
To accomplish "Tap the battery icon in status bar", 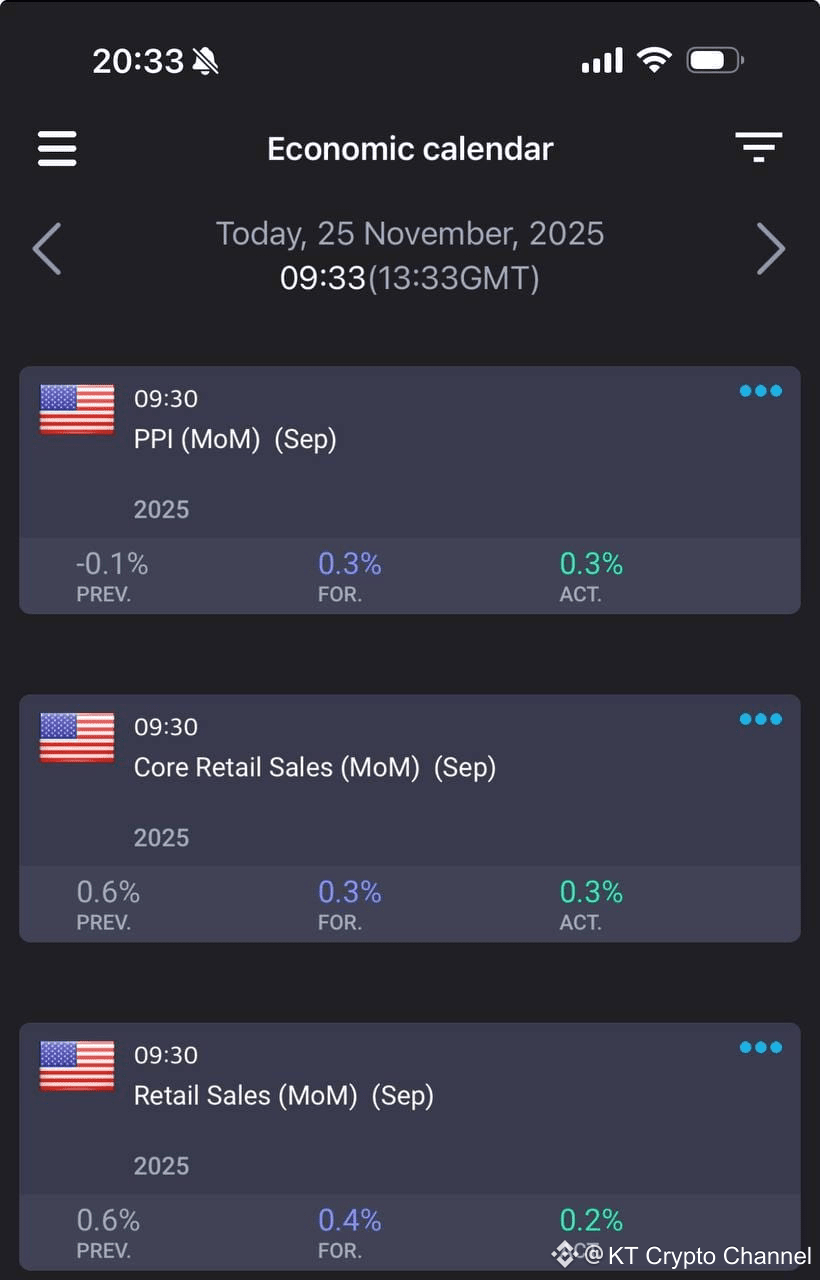I will [715, 61].
